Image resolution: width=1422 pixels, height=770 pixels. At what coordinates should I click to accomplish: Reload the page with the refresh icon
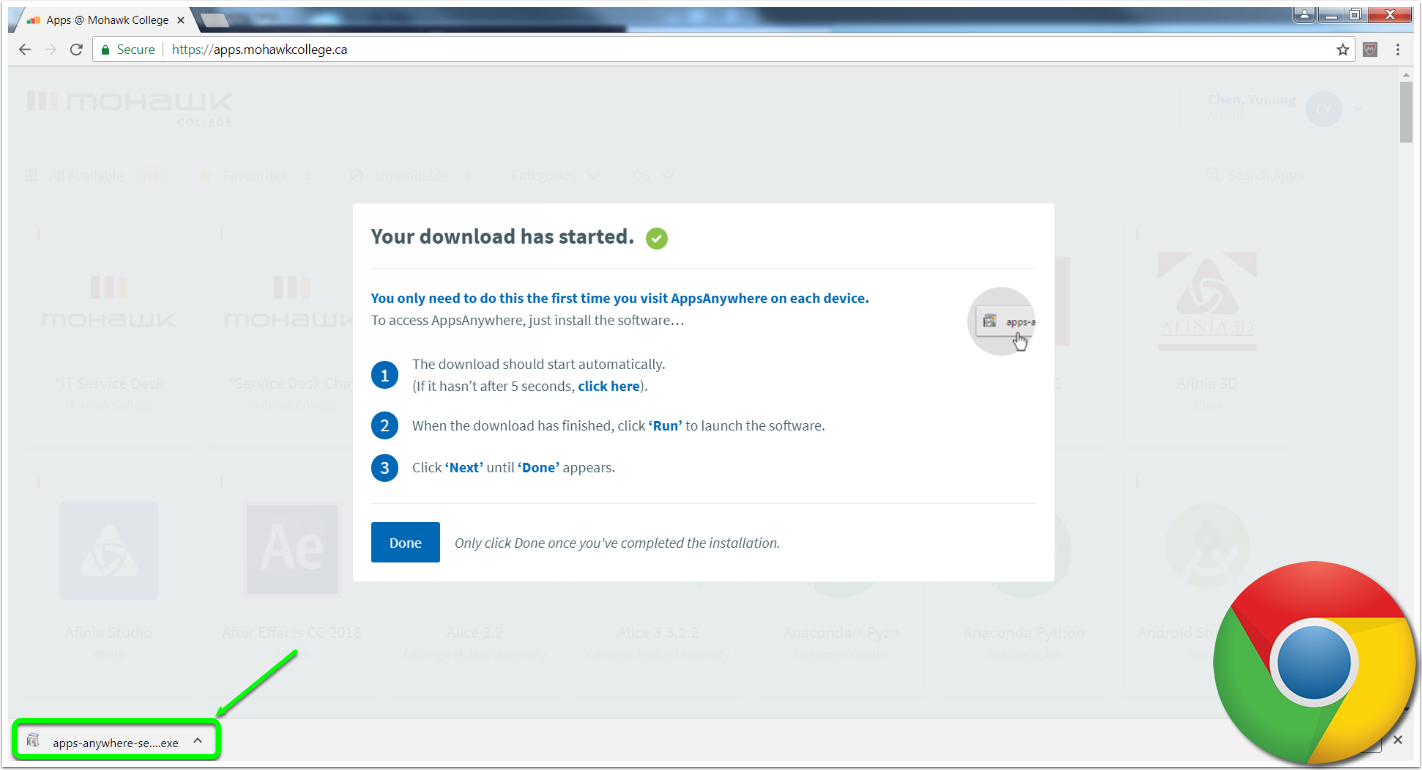tap(76, 50)
